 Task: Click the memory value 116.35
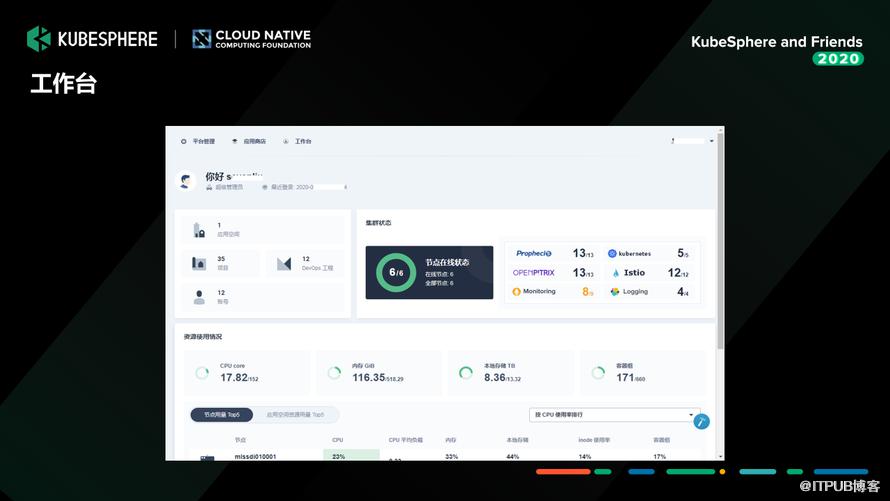368,378
